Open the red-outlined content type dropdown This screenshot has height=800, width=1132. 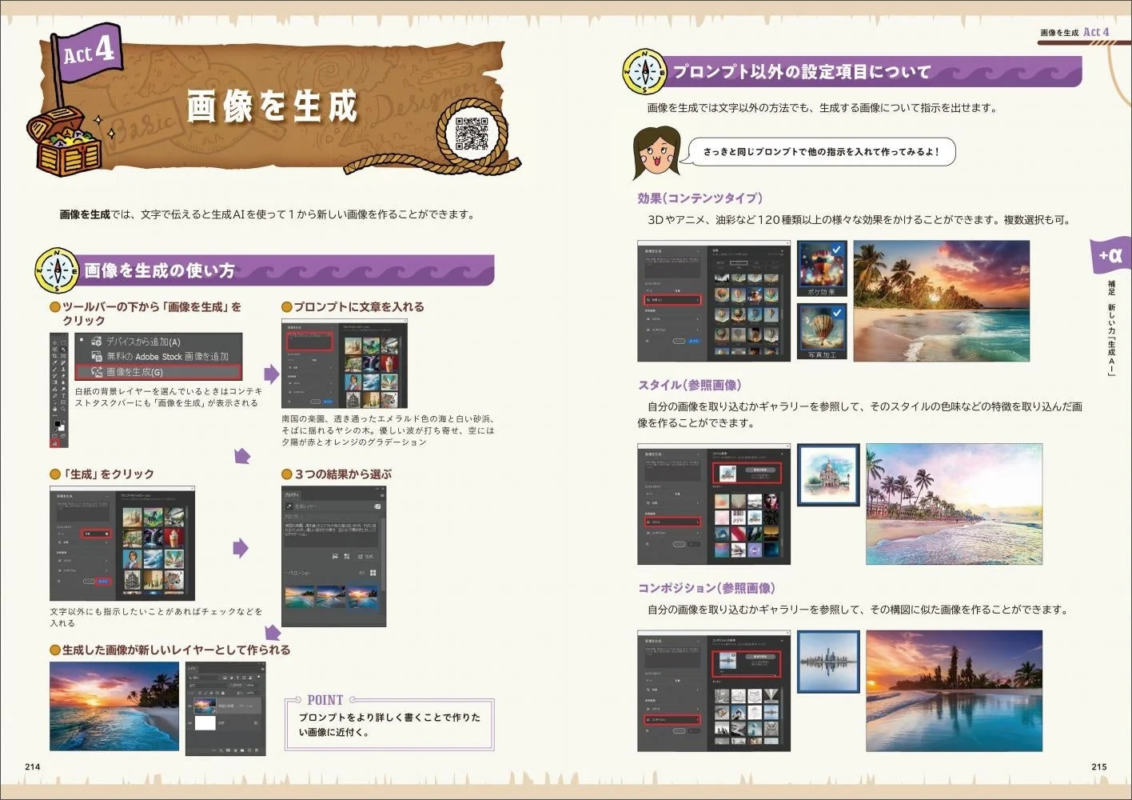(95, 535)
